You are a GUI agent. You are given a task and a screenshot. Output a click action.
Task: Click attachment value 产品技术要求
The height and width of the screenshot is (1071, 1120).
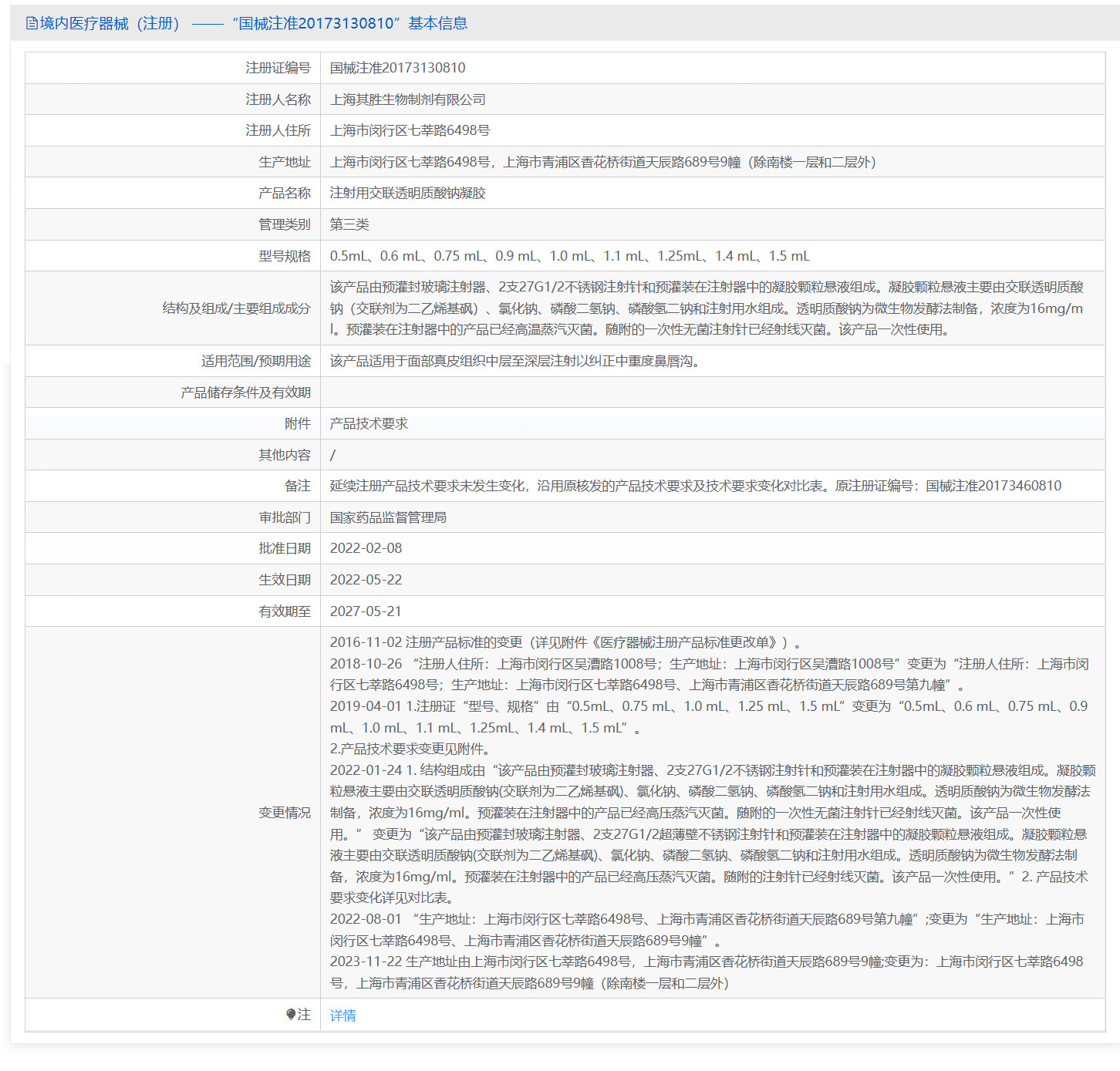[x=369, y=423]
